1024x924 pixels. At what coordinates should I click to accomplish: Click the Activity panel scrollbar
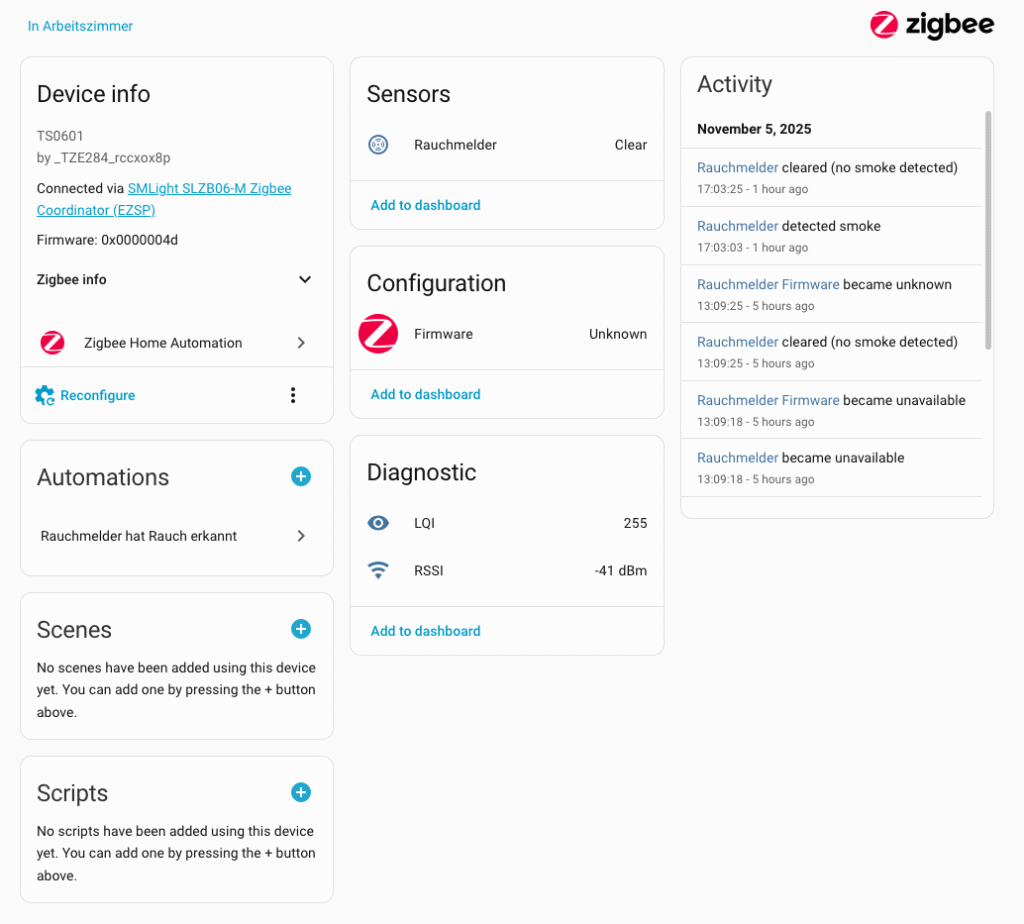tap(988, 230)
